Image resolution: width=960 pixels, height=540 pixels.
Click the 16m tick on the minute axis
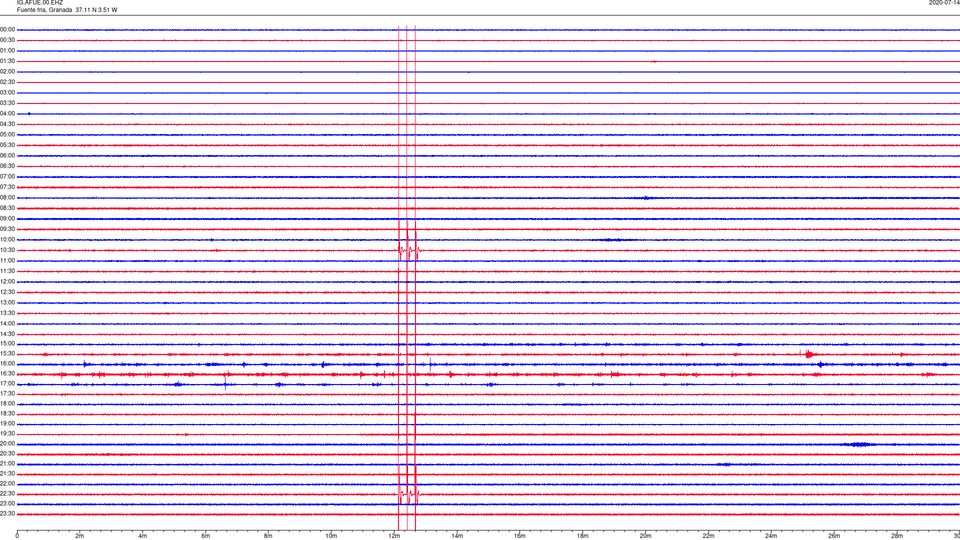coord(520,536)
